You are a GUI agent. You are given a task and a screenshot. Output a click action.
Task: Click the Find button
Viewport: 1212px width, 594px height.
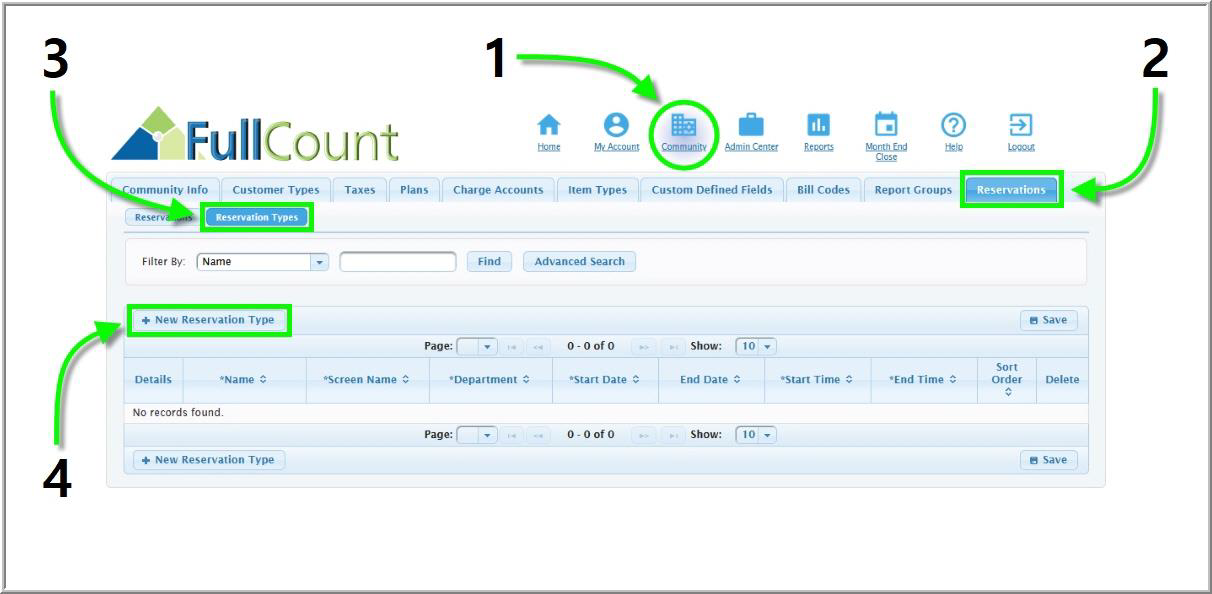point(489,262)
